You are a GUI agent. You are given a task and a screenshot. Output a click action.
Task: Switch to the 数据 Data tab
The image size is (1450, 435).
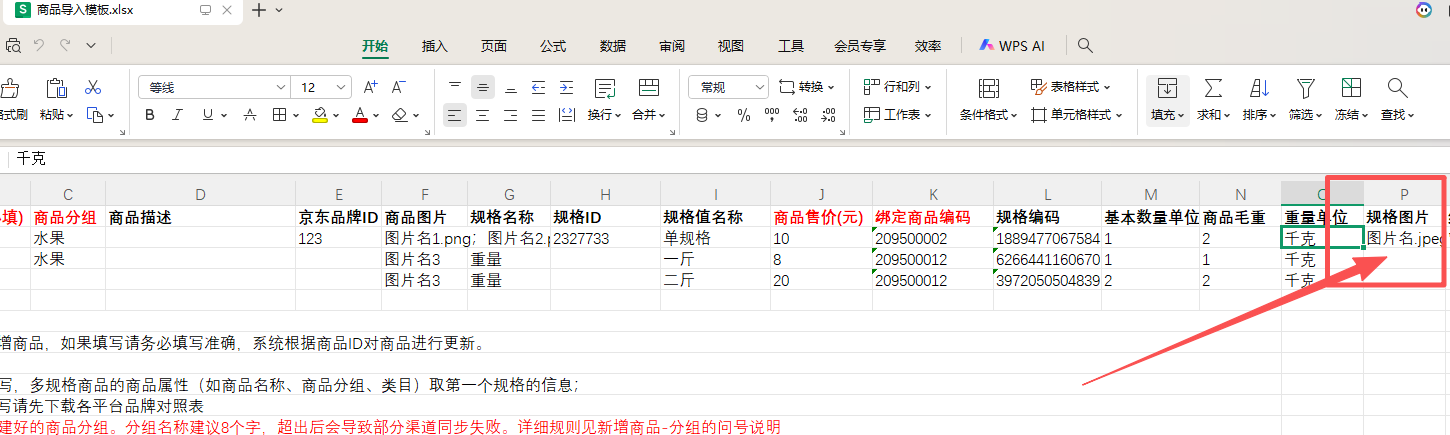pyautogui.click(x=613, y=46)
